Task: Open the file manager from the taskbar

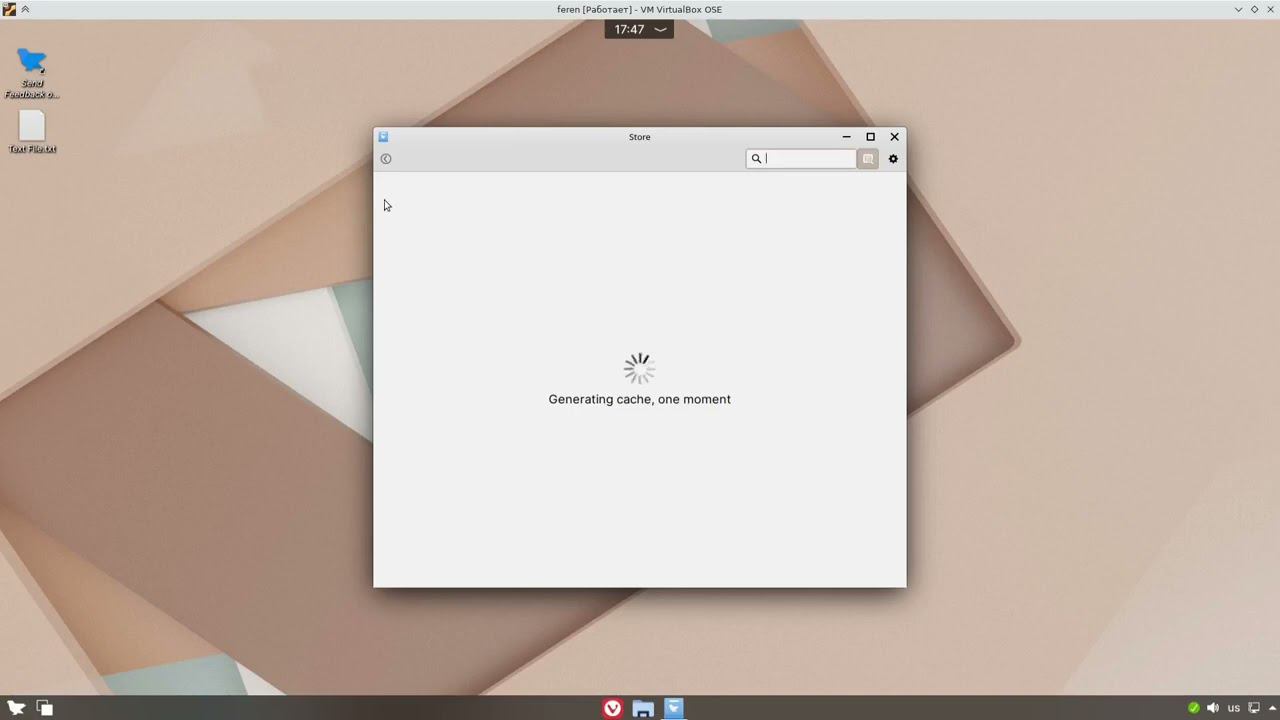Action: [x=643, y=708]
